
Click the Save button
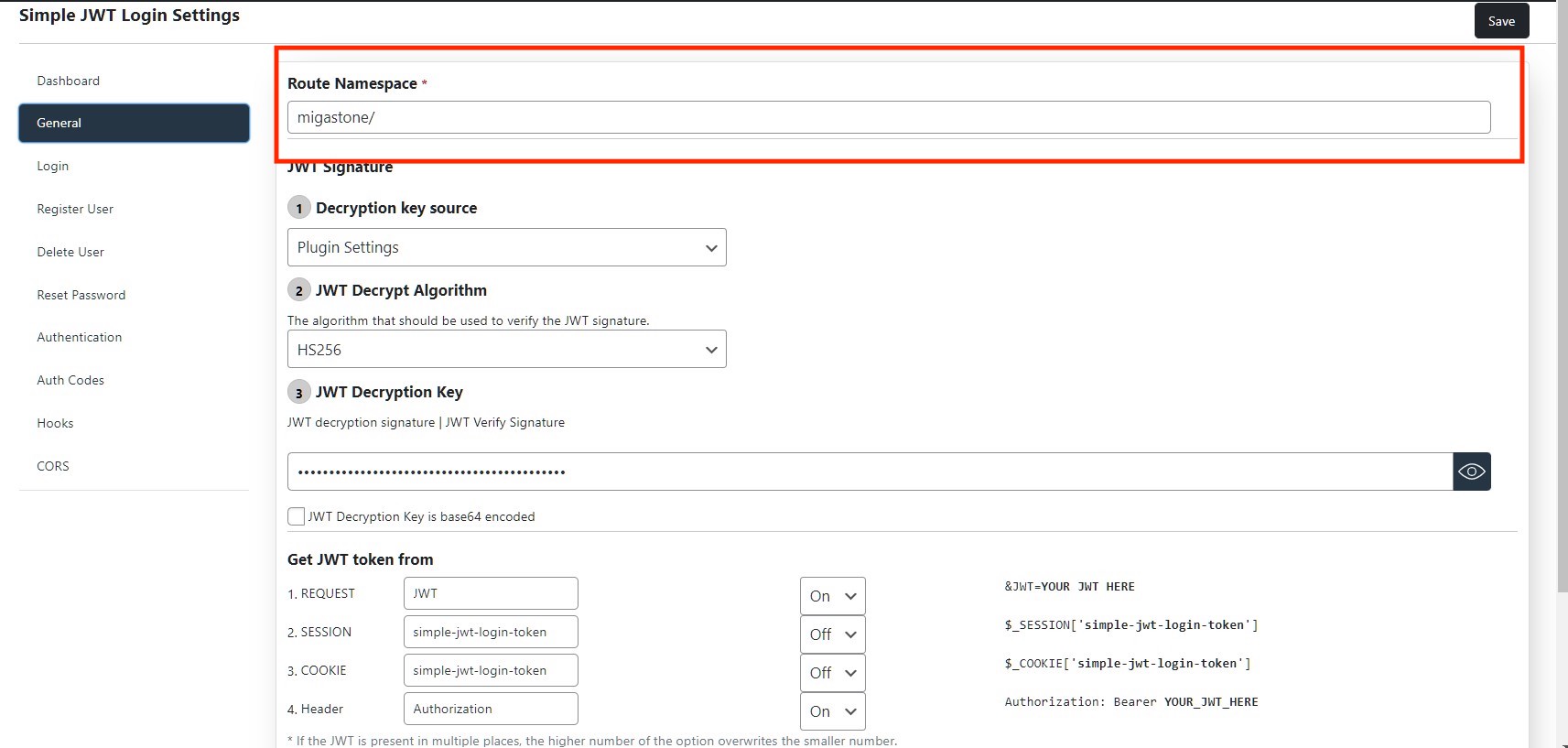(1501, 21)
